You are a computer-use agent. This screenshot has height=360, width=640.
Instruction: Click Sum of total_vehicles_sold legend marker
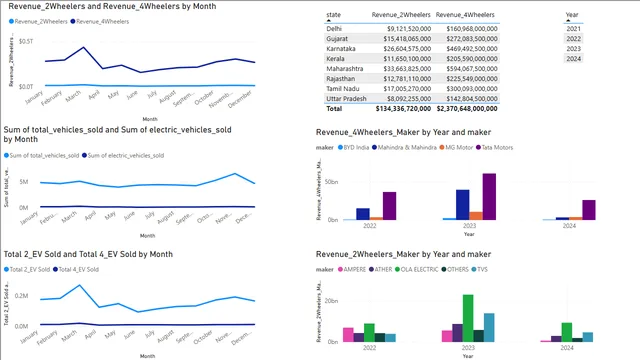pyautogui.click(x=6, y=156)
